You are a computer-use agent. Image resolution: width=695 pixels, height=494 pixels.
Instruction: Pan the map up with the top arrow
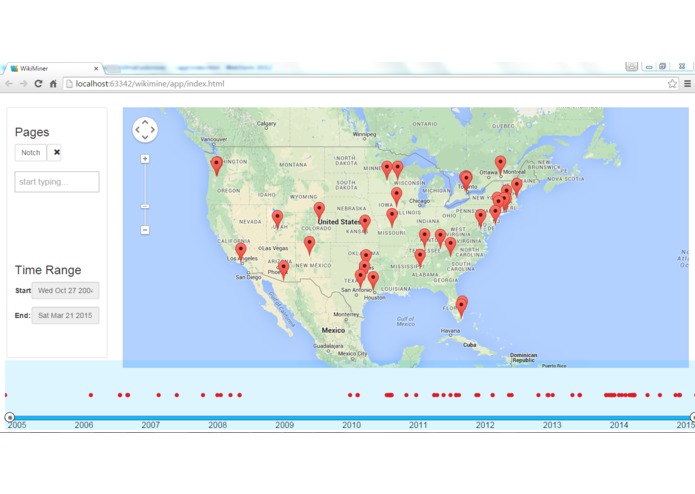pos(145,122)
